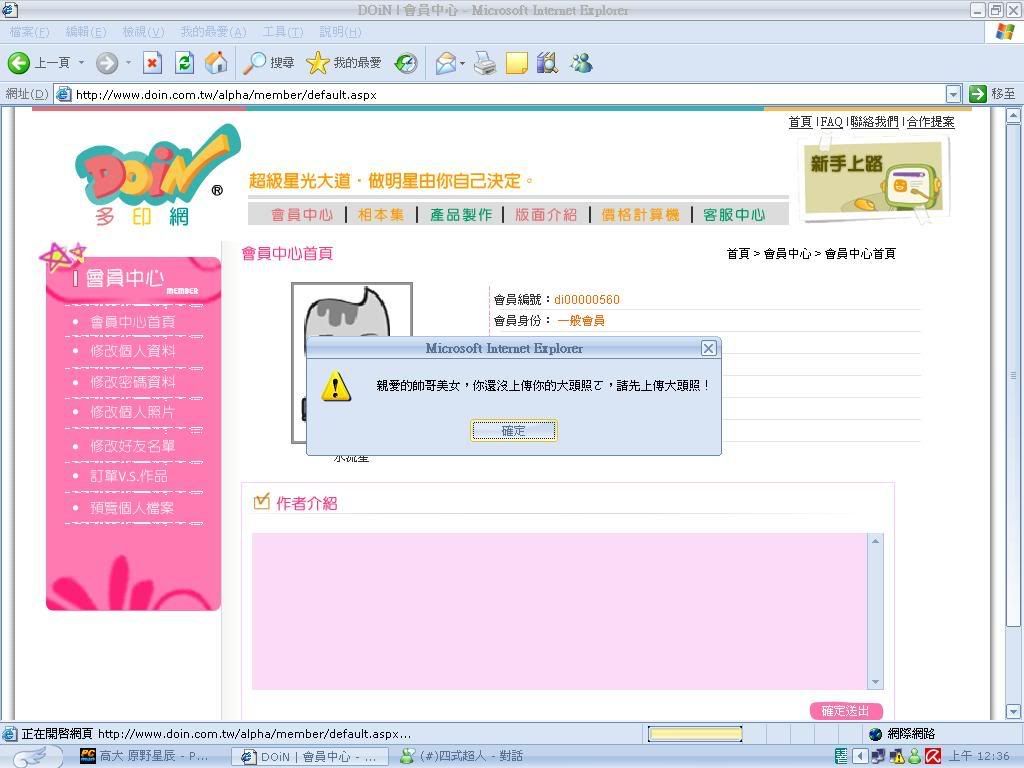
Task: Switch to 四式超人 chat taskbar window
Action: [x=470, y=756]
